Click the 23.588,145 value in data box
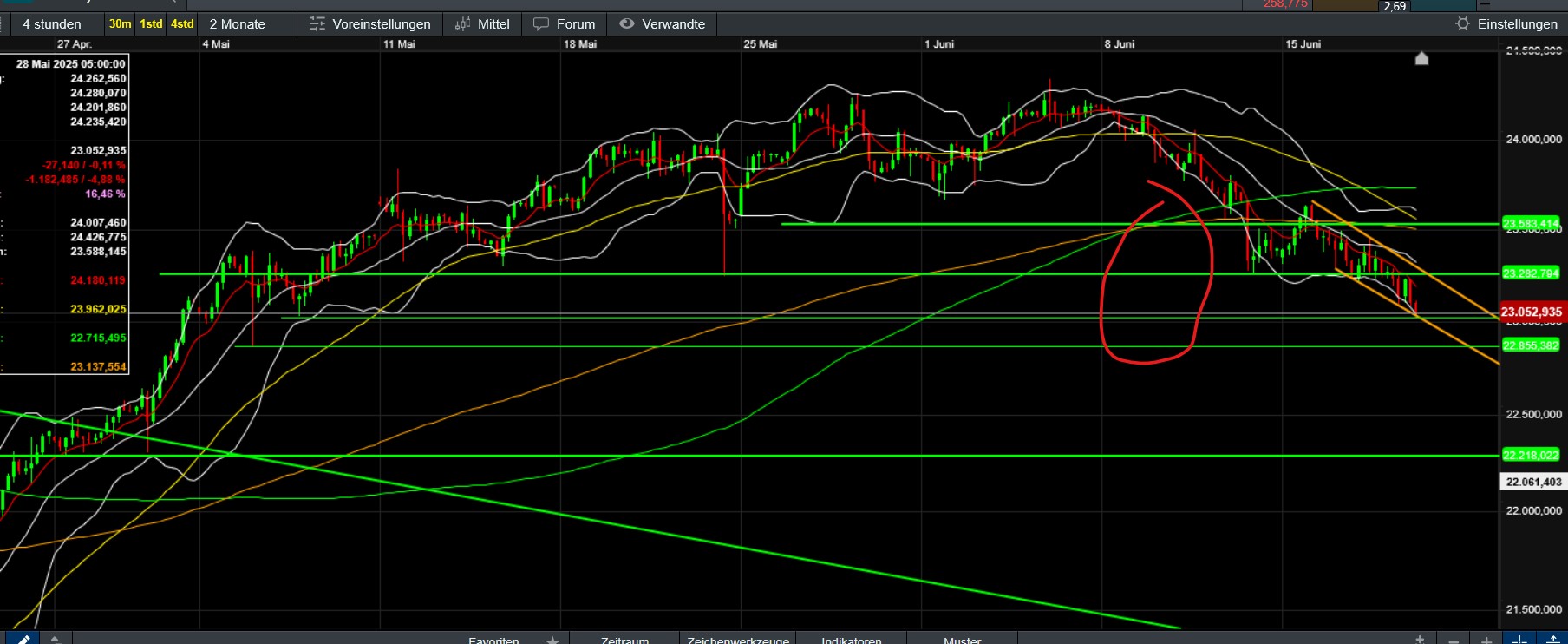Viewport: 1568px width, 644px height. click(x=98, y=252)
